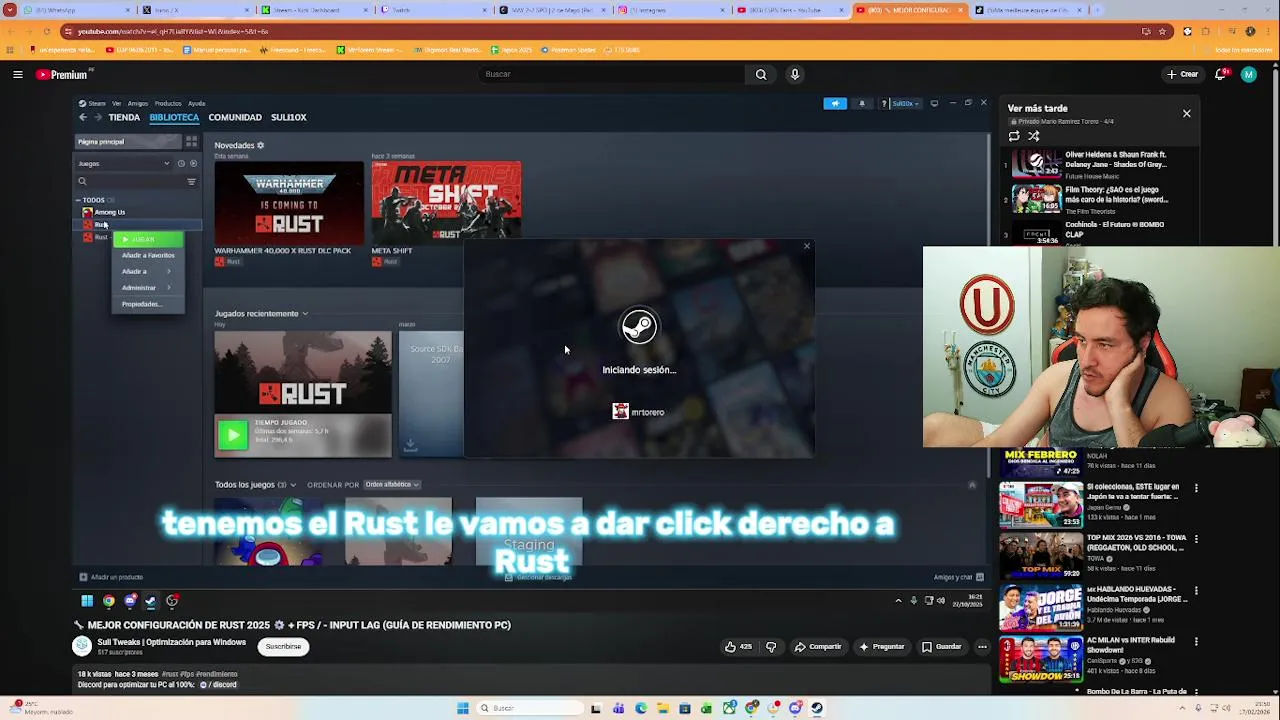Dislike the video with thumbs-down
The width and height of the screenshot is (1280, 720).
coord(771,647)
